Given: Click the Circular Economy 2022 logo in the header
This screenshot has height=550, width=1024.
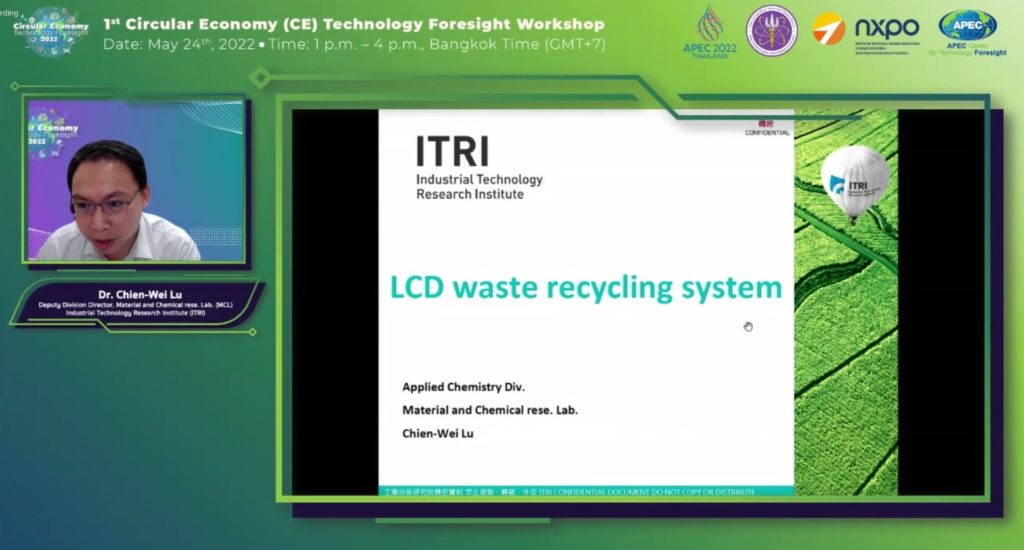Looking at the screenshot, I should click(x=50, y=31).
